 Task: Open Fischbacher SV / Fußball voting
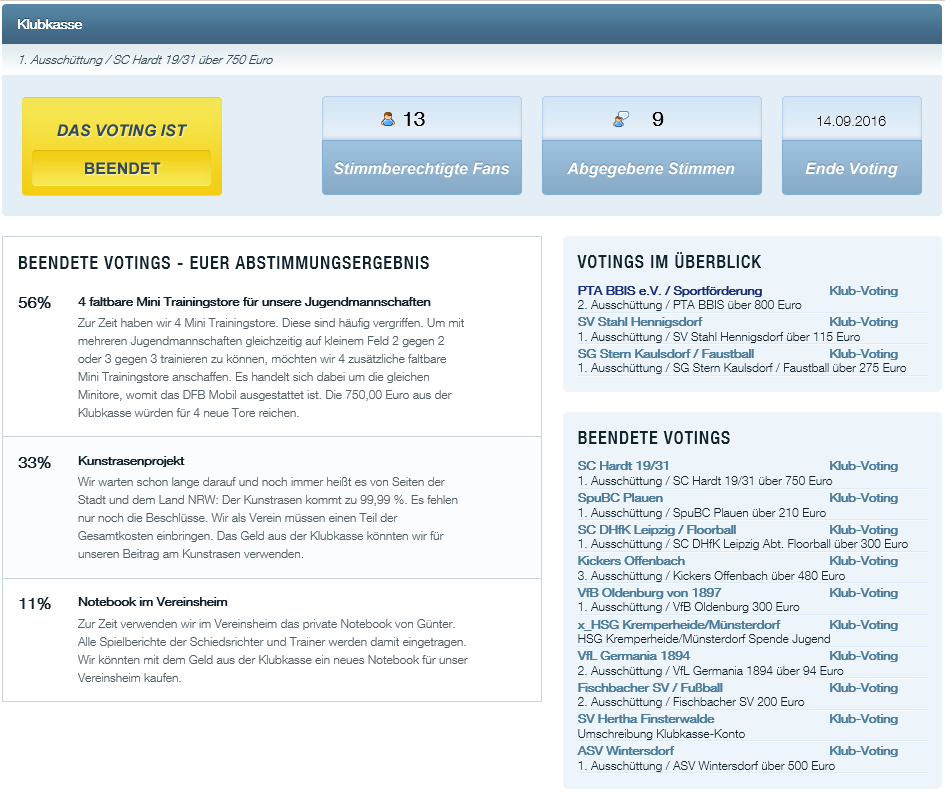tap(650, 688)
